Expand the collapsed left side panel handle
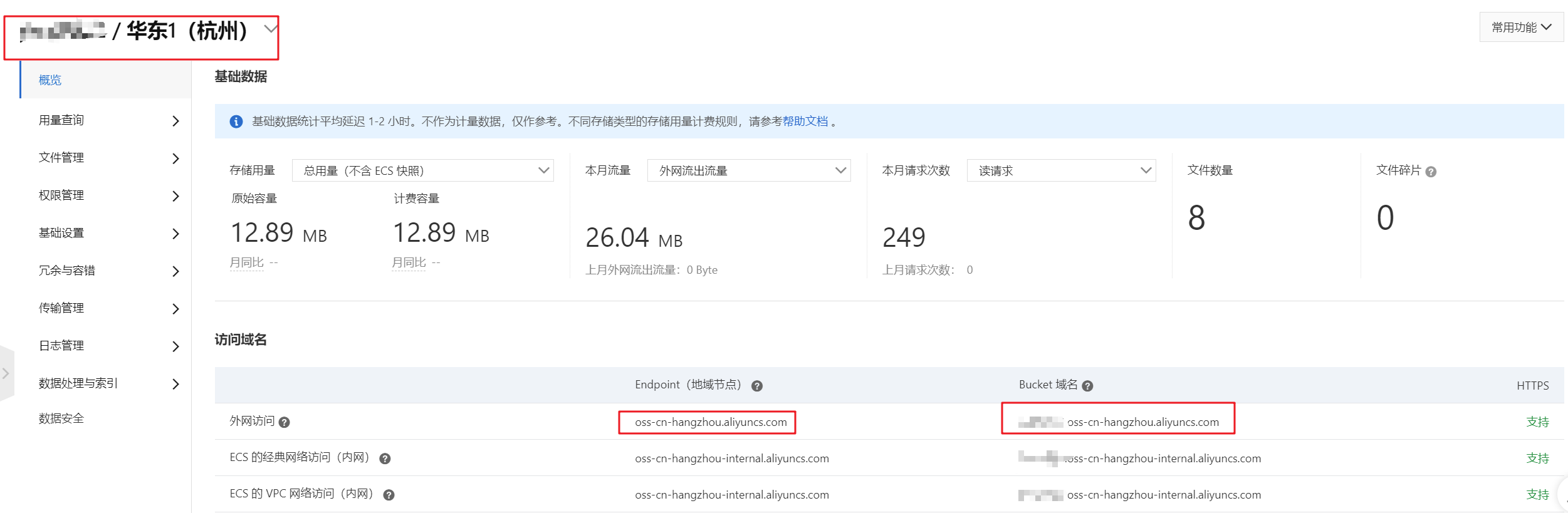This screenshot has height=513, width=1568. tap(6, 373)
